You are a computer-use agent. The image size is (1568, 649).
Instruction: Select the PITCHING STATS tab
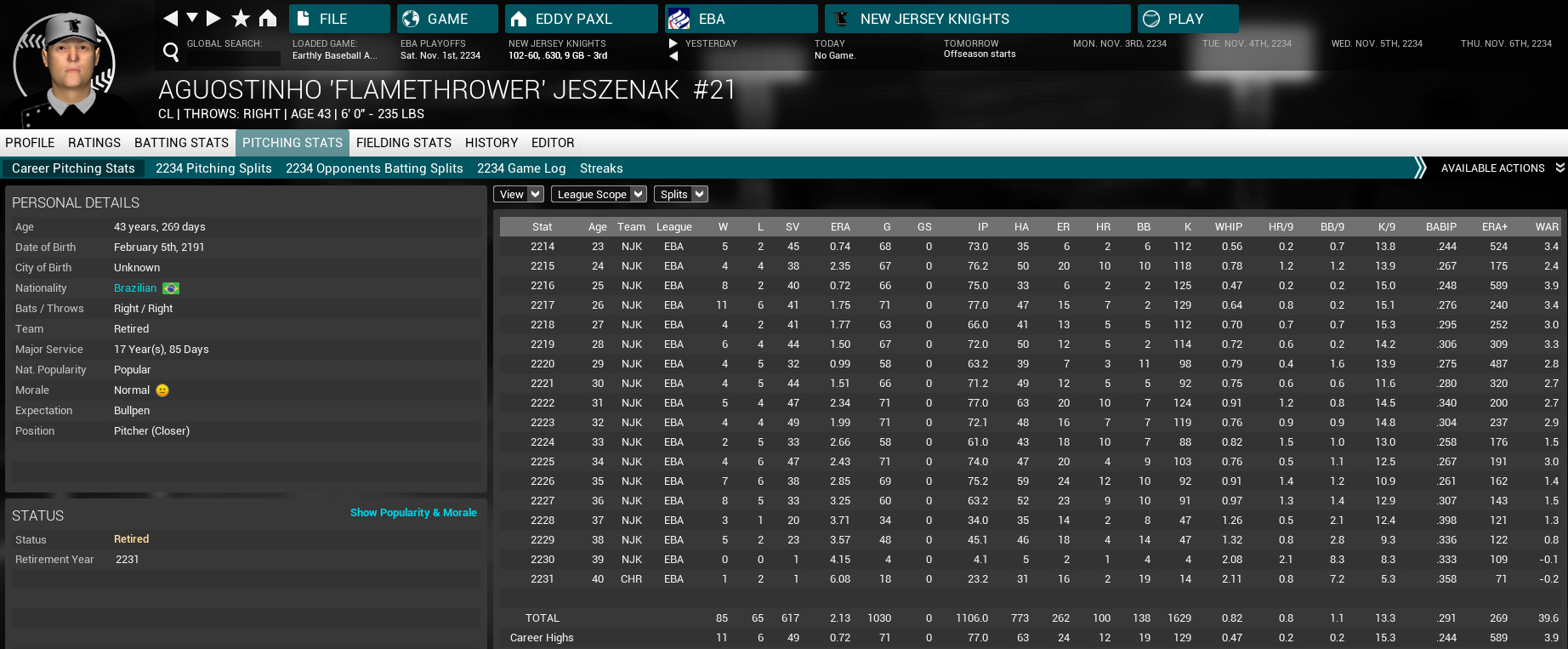click(293, 143)
